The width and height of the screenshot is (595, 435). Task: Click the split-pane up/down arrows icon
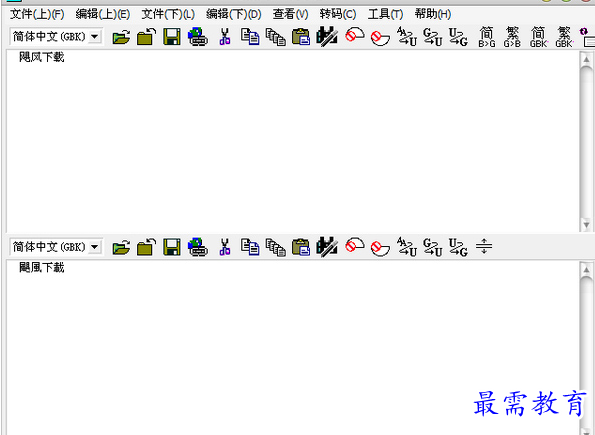tap(484, 246)
